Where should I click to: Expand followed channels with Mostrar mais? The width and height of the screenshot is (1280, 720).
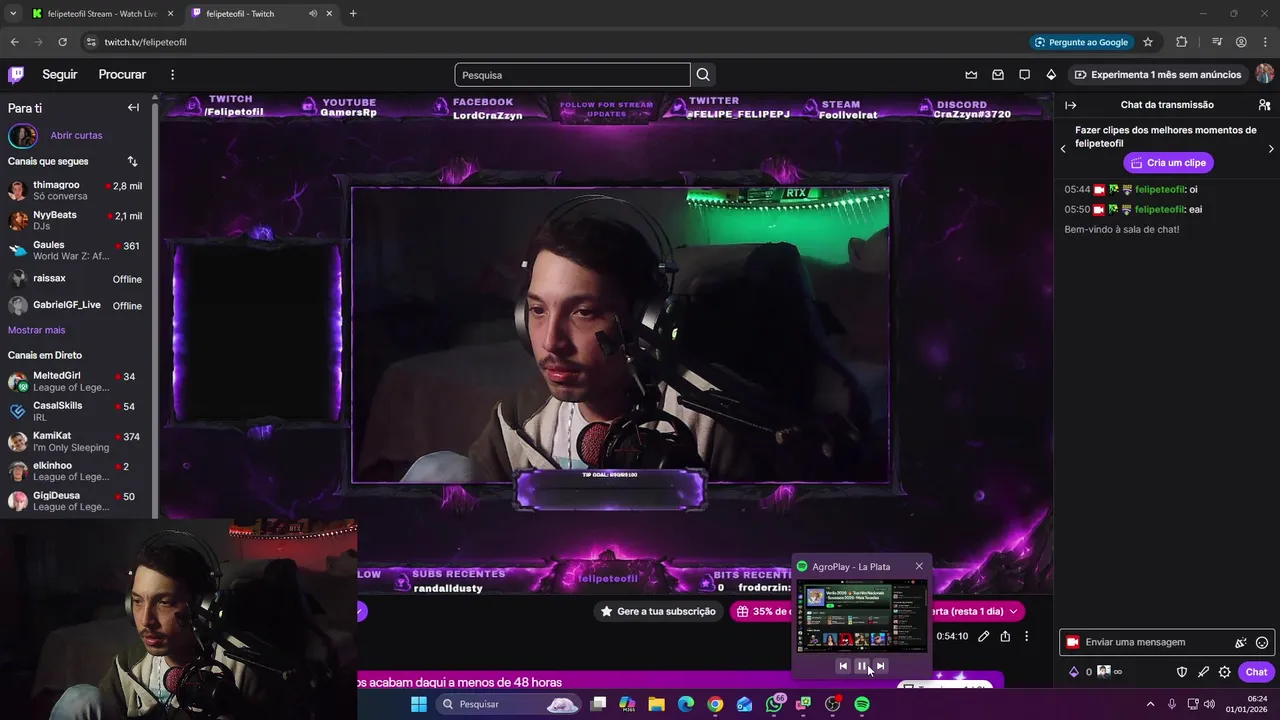36,330
